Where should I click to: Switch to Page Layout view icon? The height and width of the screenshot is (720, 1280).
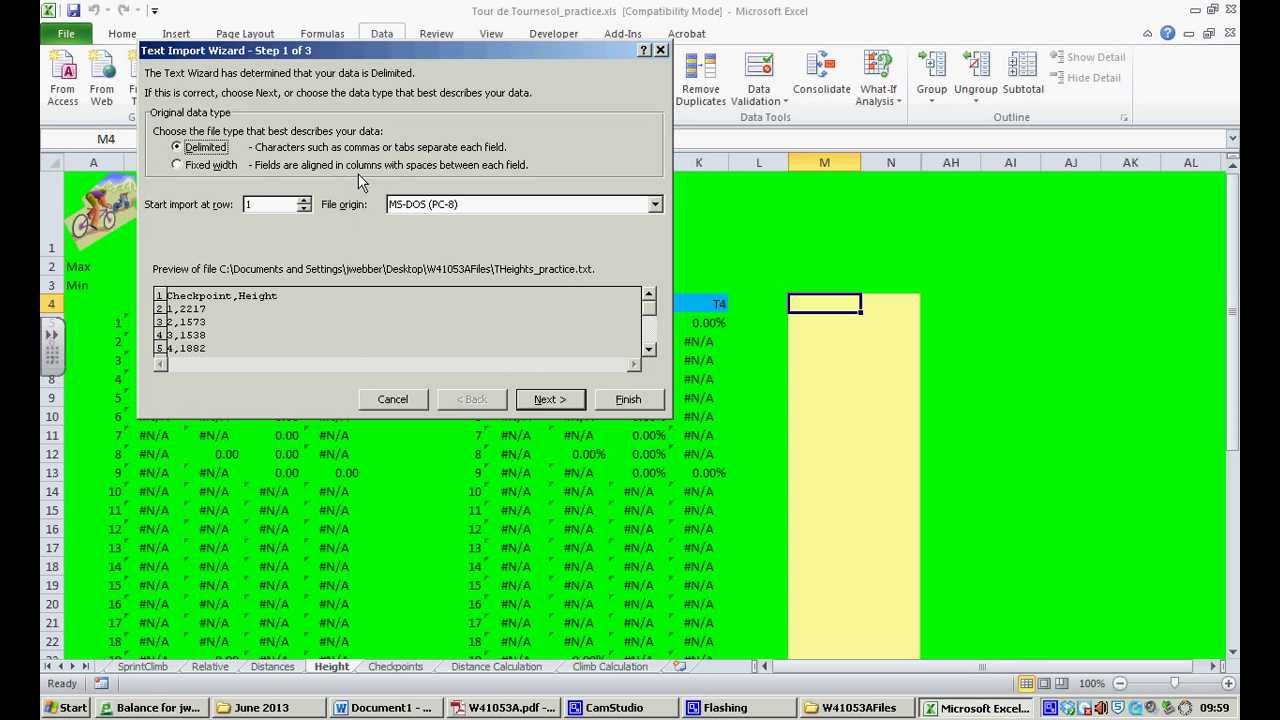[1045, 684]
